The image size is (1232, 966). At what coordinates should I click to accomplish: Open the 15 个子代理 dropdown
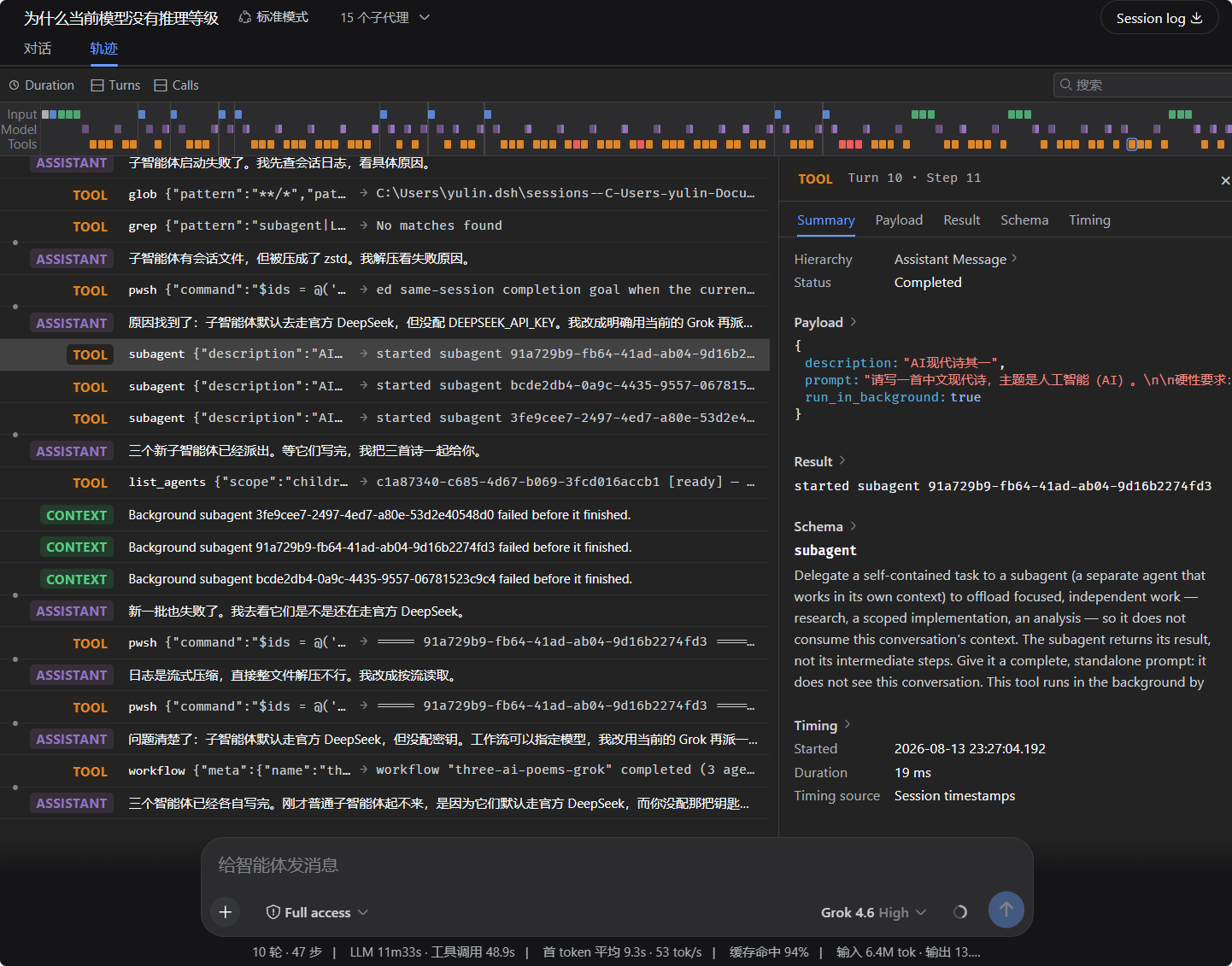[x=384, y=17]
